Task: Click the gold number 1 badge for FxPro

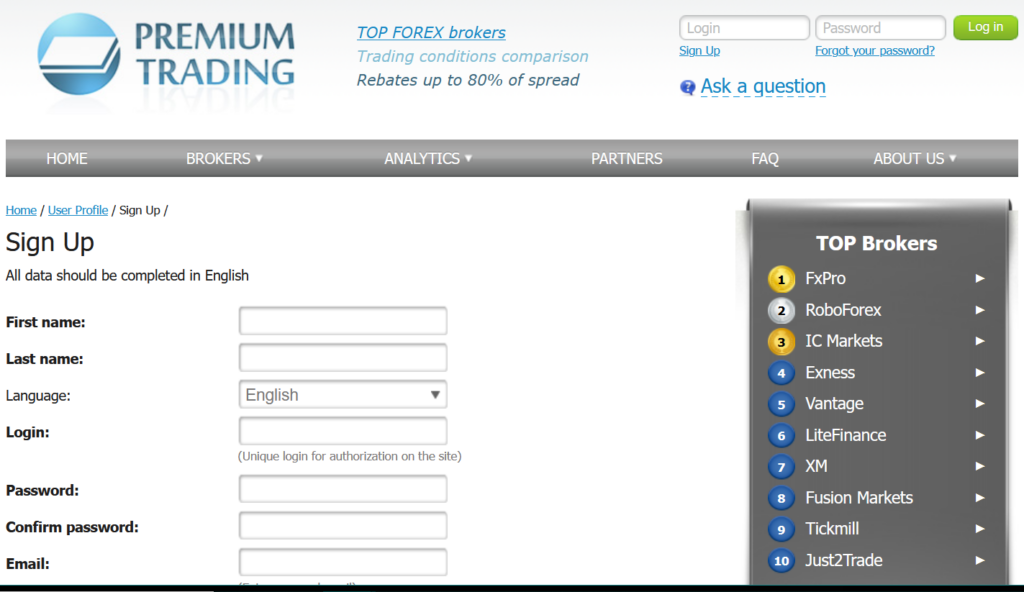Action: click(x=781, y=279)
